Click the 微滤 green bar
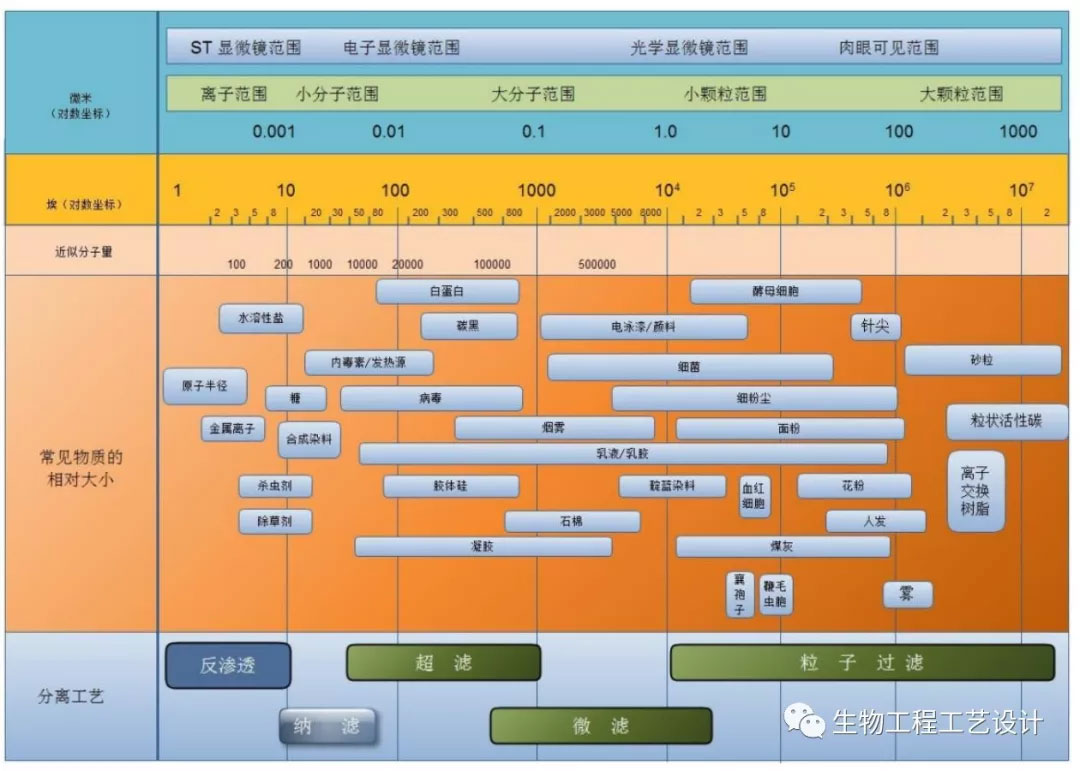 (x=600, y=727)
